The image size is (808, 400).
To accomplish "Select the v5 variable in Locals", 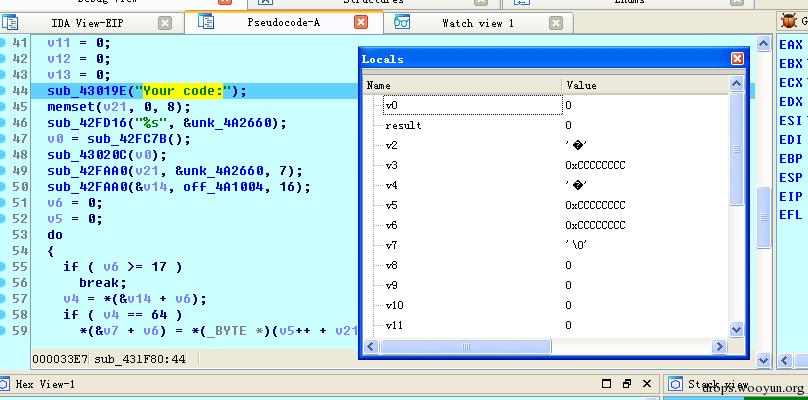I will [x=392, y=205].
